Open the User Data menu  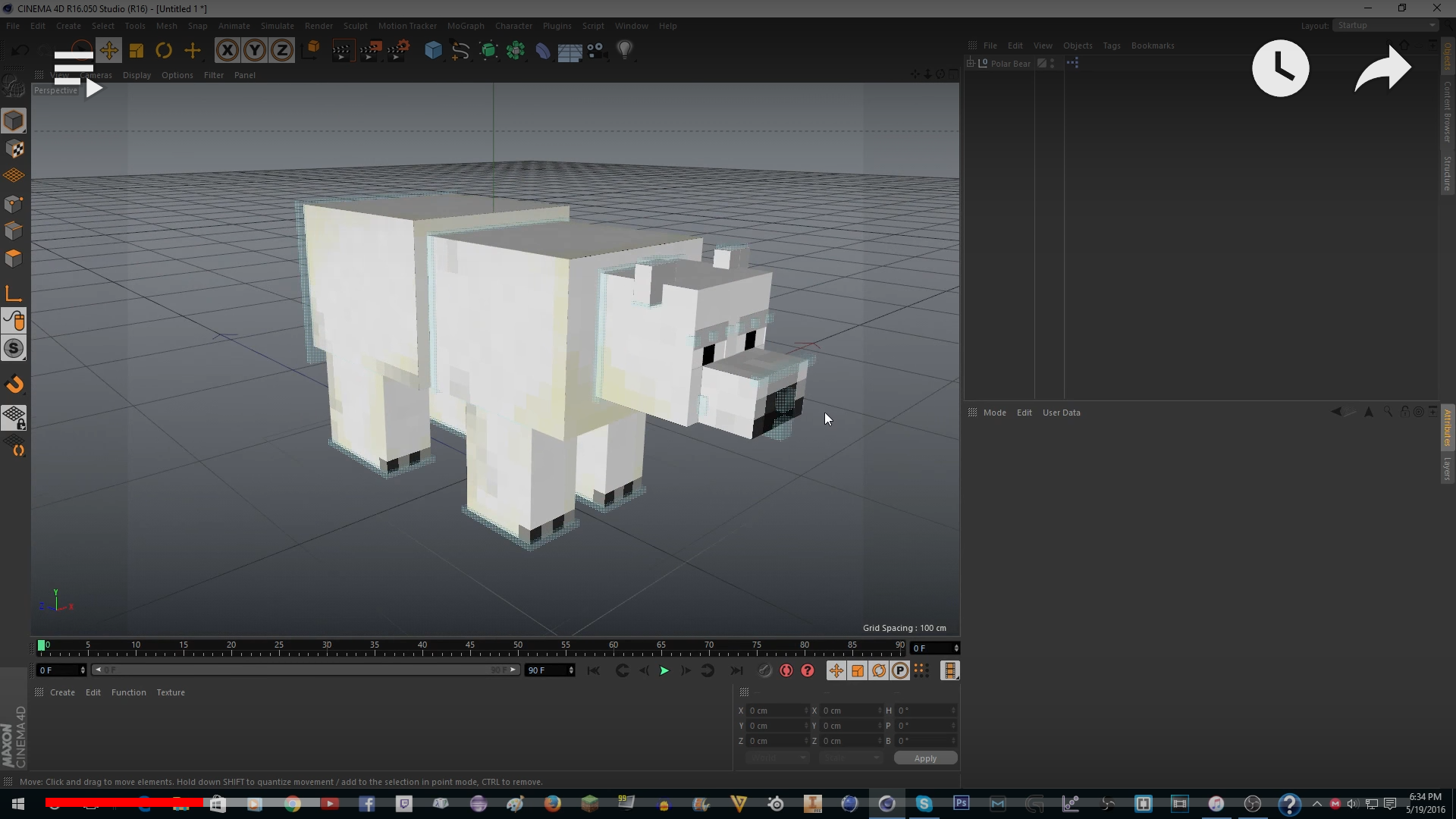(x=1061, y=413)
